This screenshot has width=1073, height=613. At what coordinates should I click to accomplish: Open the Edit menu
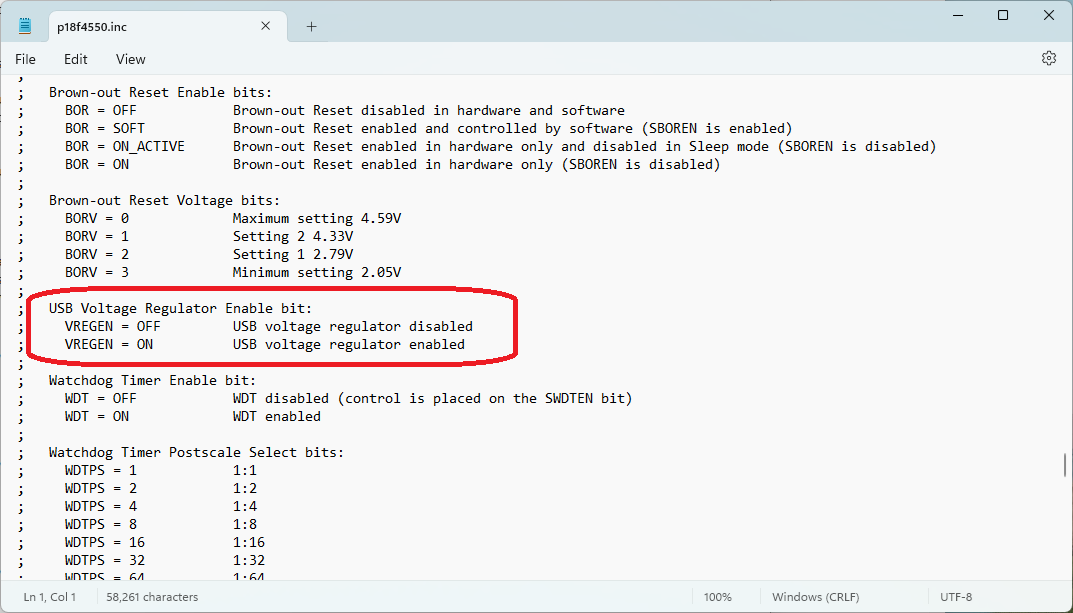click(76, 59)
